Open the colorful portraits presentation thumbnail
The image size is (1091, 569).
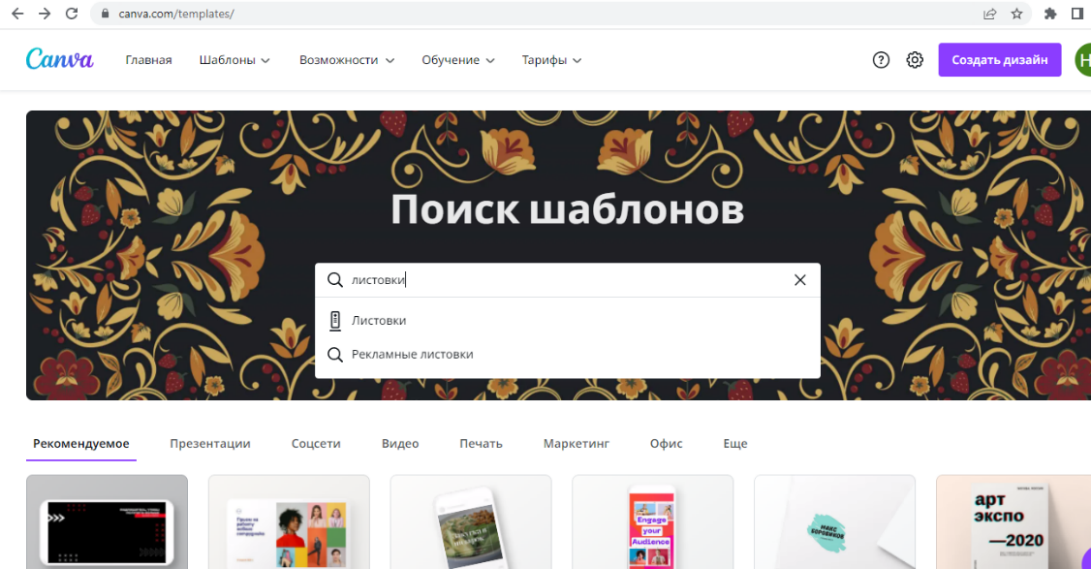click(x=289, y=522)
